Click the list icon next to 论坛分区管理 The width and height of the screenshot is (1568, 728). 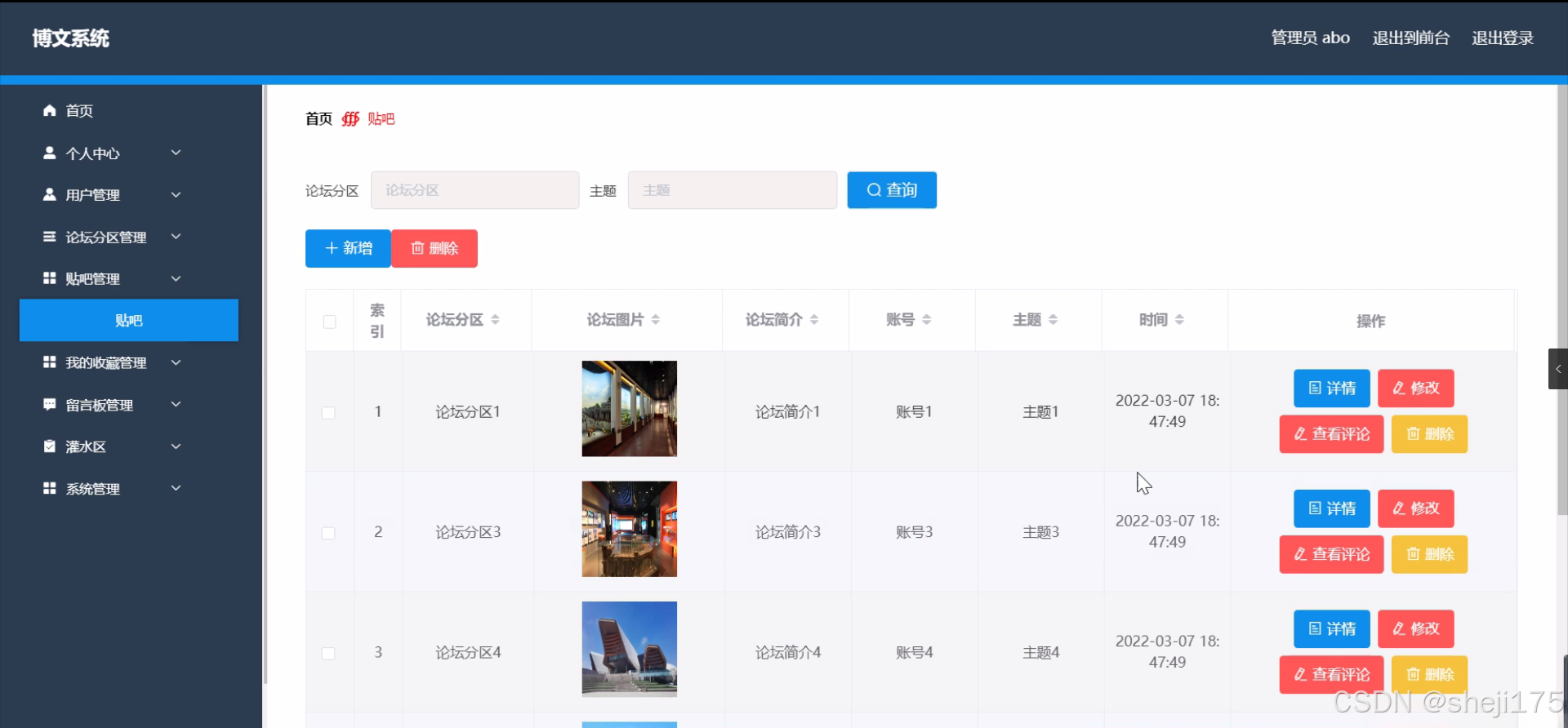pyautogui.click(x=50, y=237)
